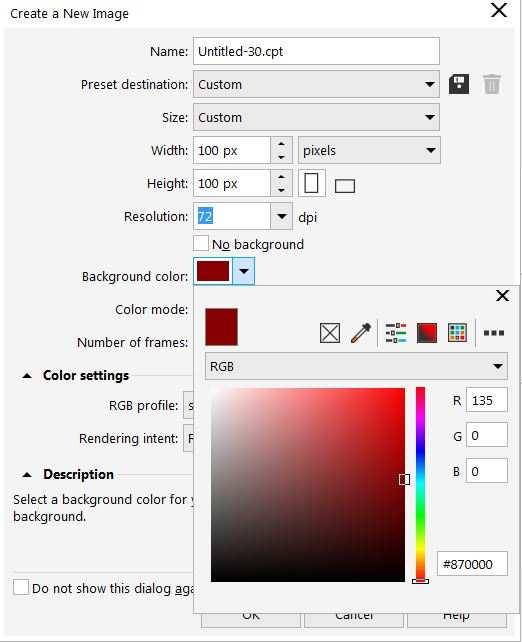The height and width of the screenshot is (642, 522).
Task: Increase Width using the up stepper arrow
Action: click(x=281, y=144)
